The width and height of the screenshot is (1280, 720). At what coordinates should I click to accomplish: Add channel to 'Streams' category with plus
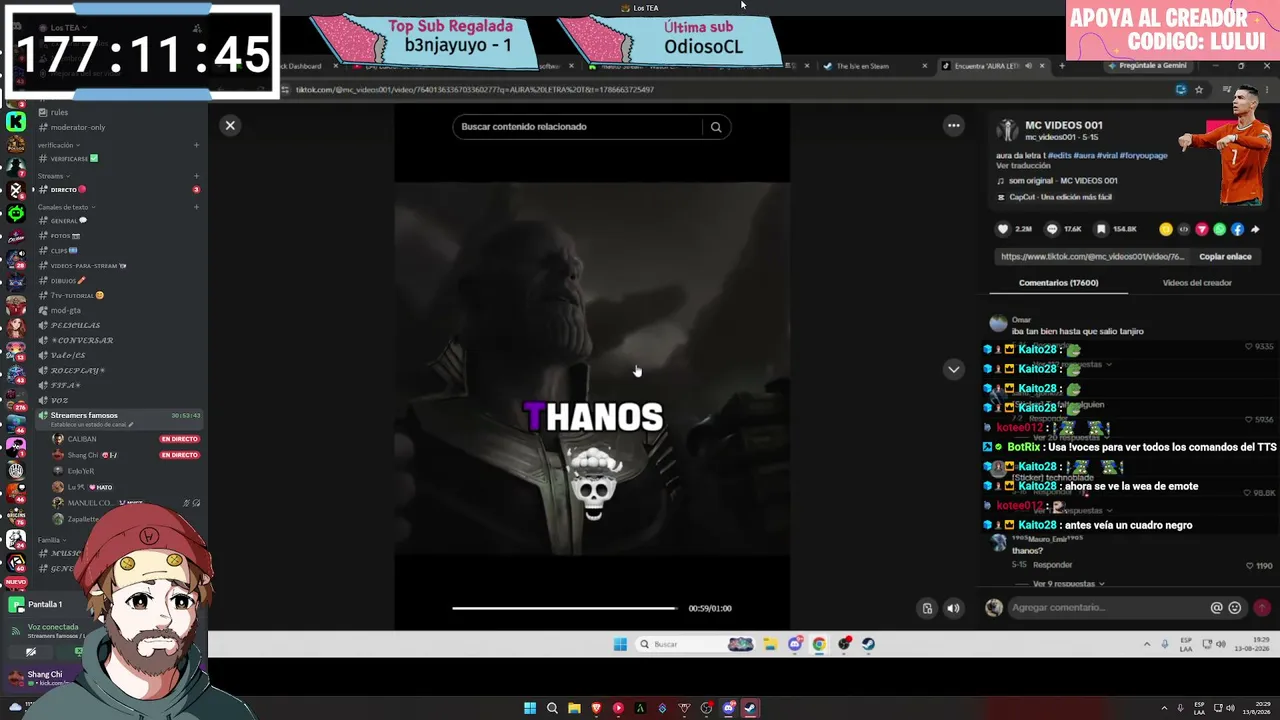click(196, 176)
